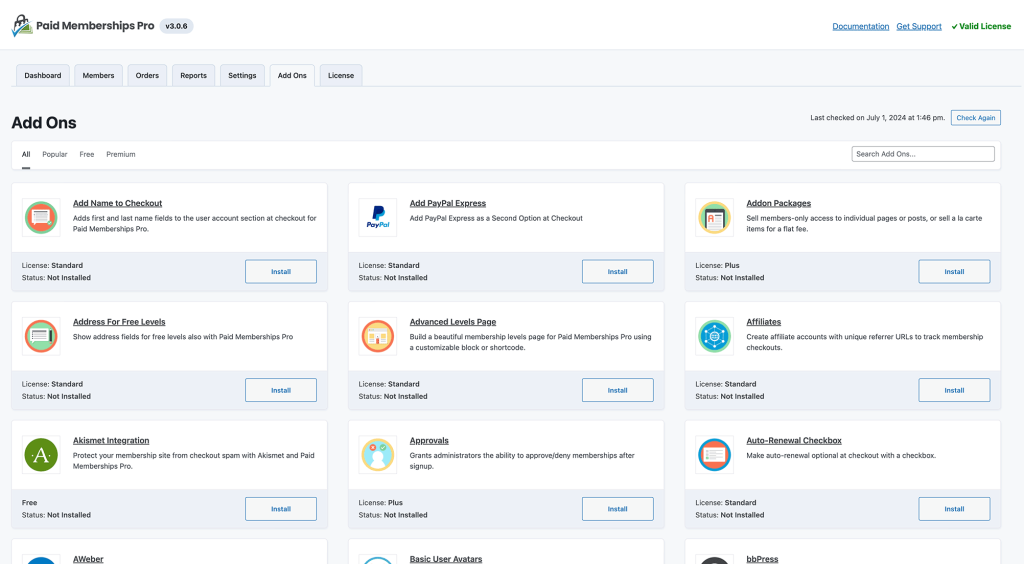The height and width of the screenshot is (564, 1024).
Task: Open the AWeber title link
Action: coord(88,559)
